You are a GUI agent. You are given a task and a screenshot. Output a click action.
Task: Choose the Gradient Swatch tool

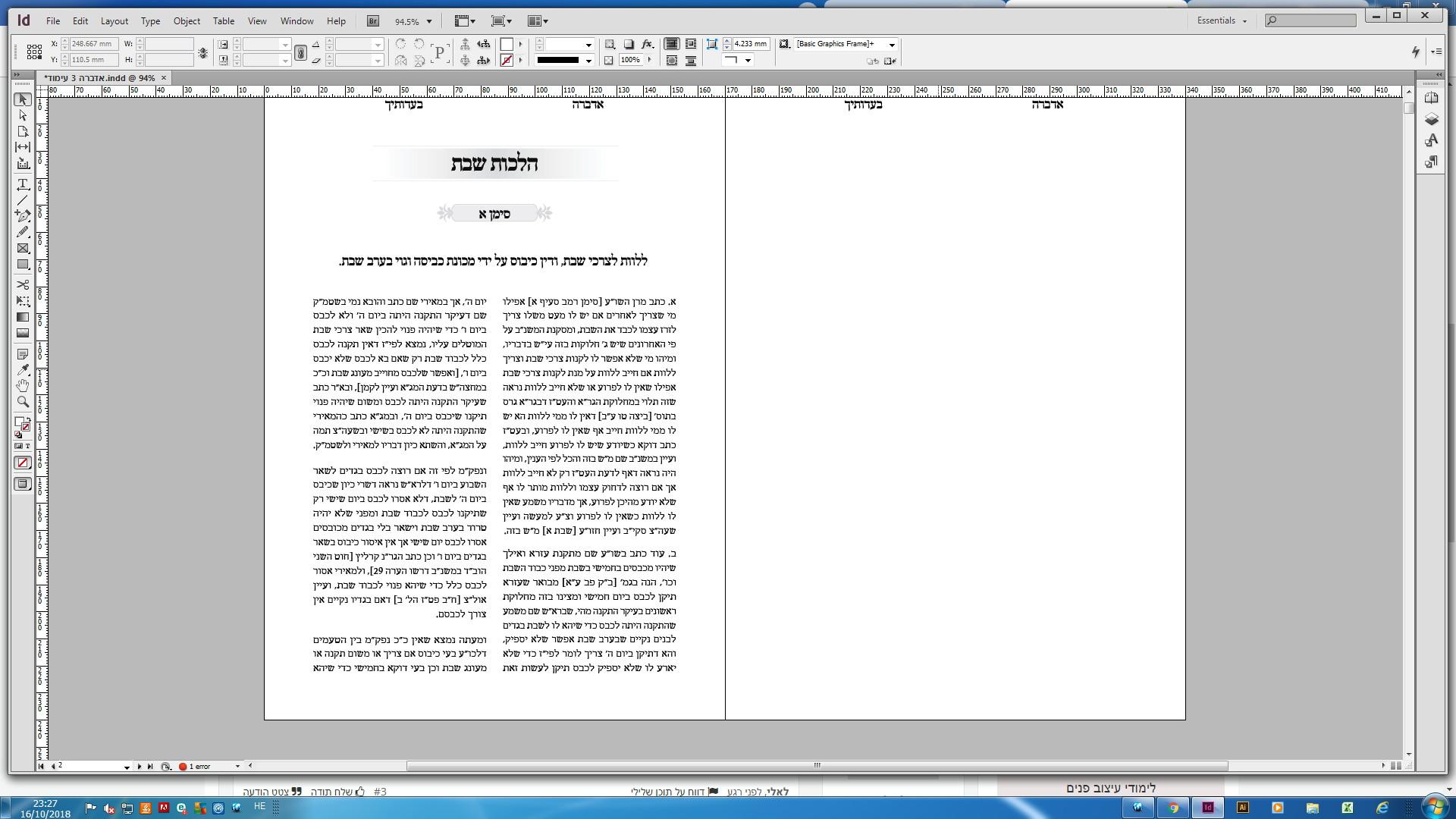(x=23, y=317)
